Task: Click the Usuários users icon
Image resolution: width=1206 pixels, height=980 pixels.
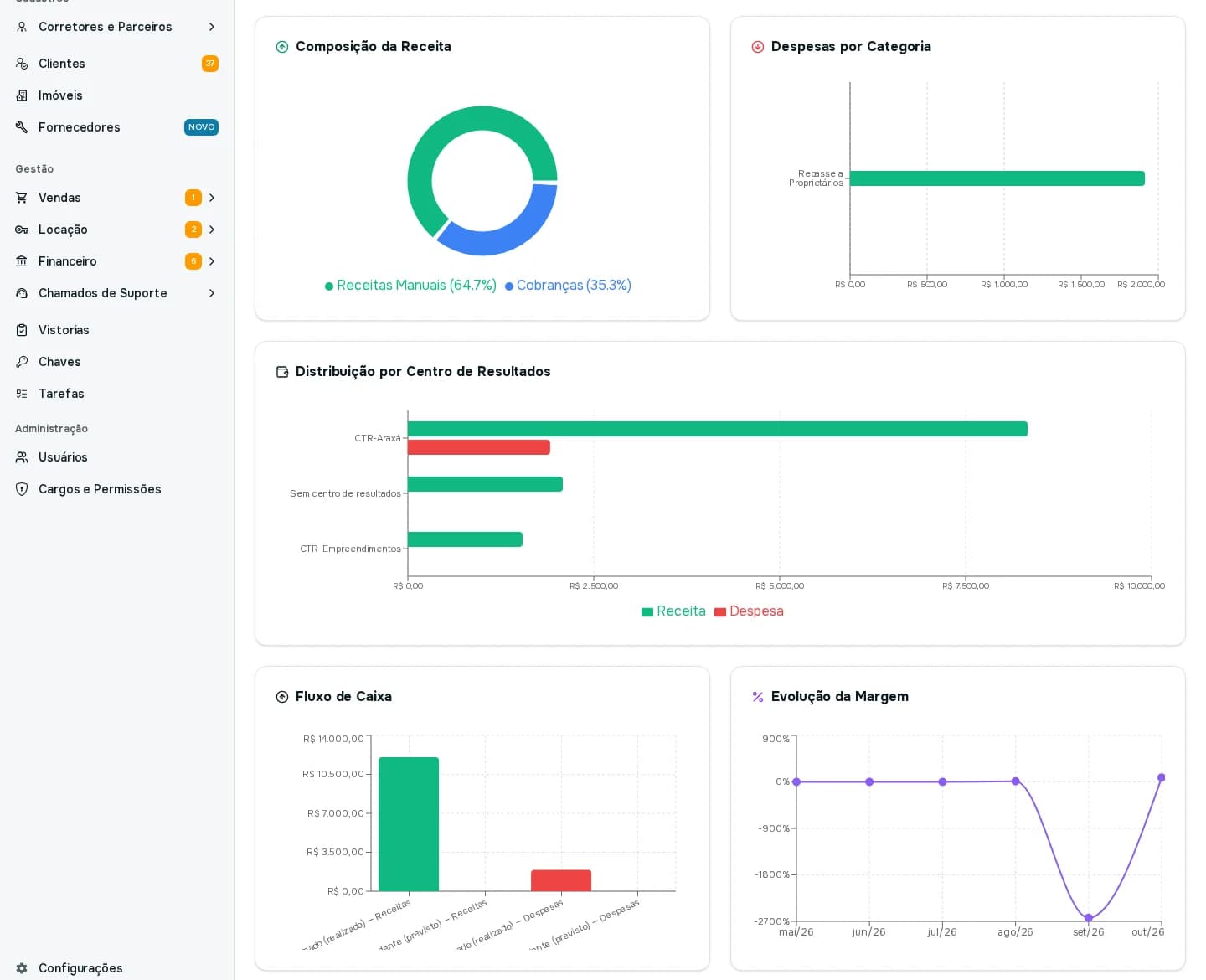Action: coord(22,457)
